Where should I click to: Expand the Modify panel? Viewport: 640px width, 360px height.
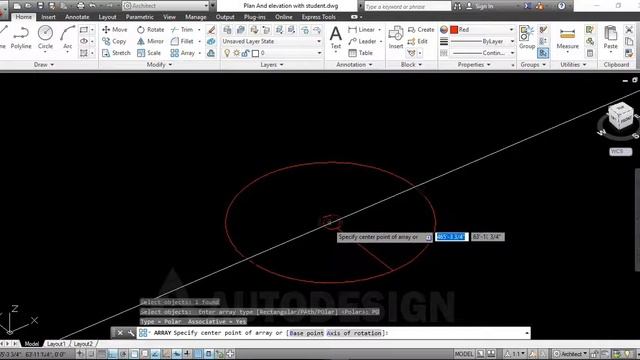[159, 64]
